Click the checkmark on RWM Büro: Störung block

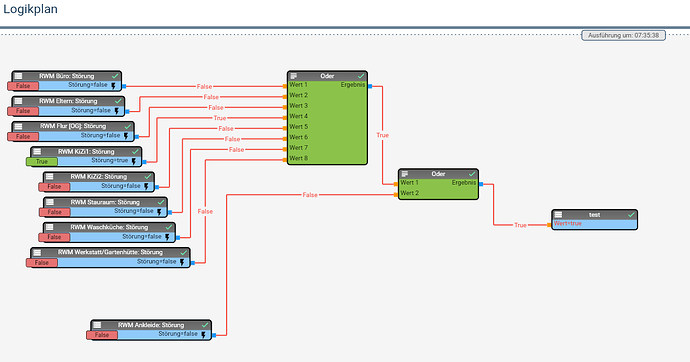click(115, 76)
